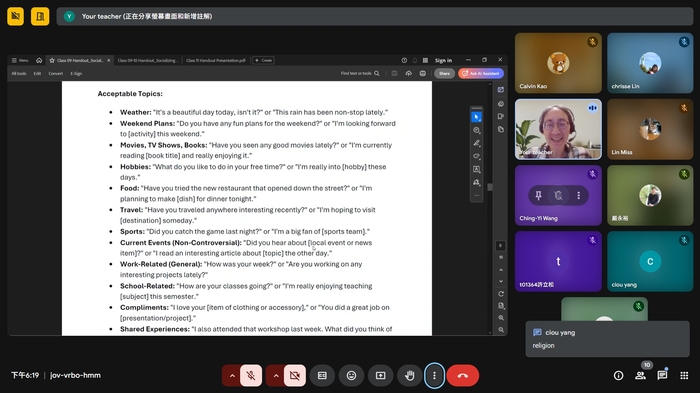The width and height of the screenshot is (700, 393).
Task: Select Lin Miss's video tile
Action: 650,129
